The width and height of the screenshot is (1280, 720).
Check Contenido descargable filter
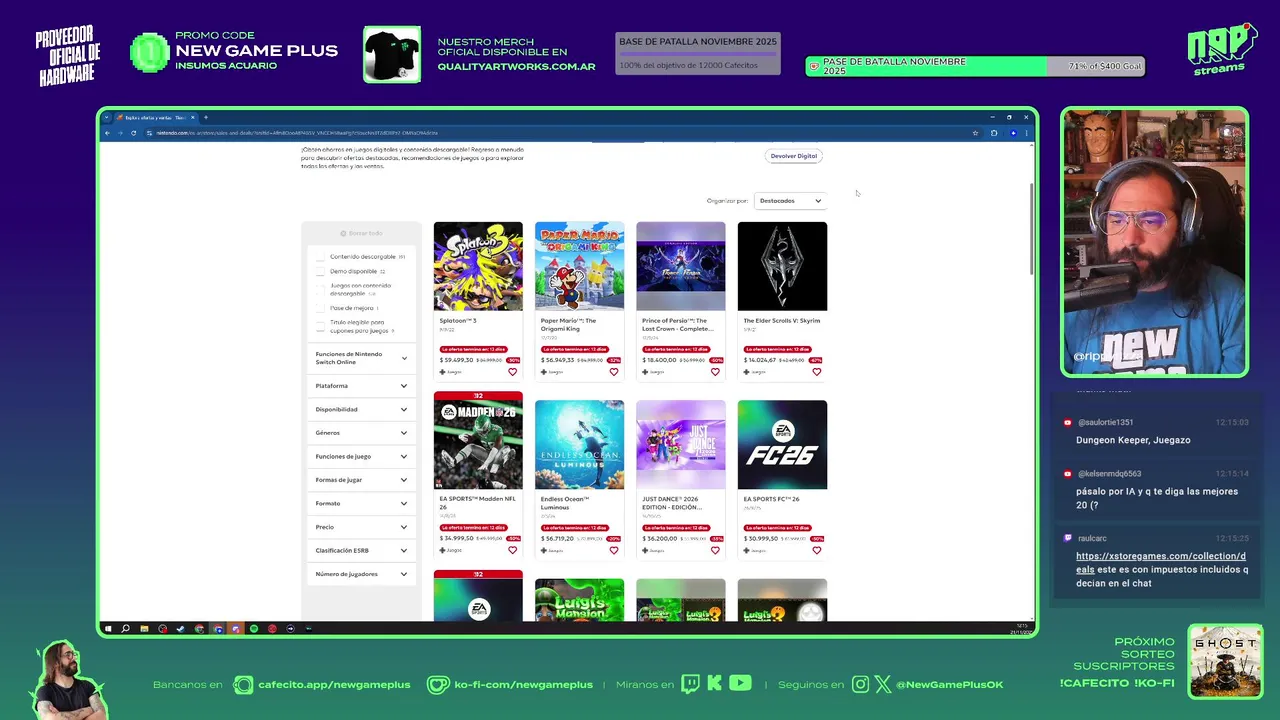coord(320,257)
